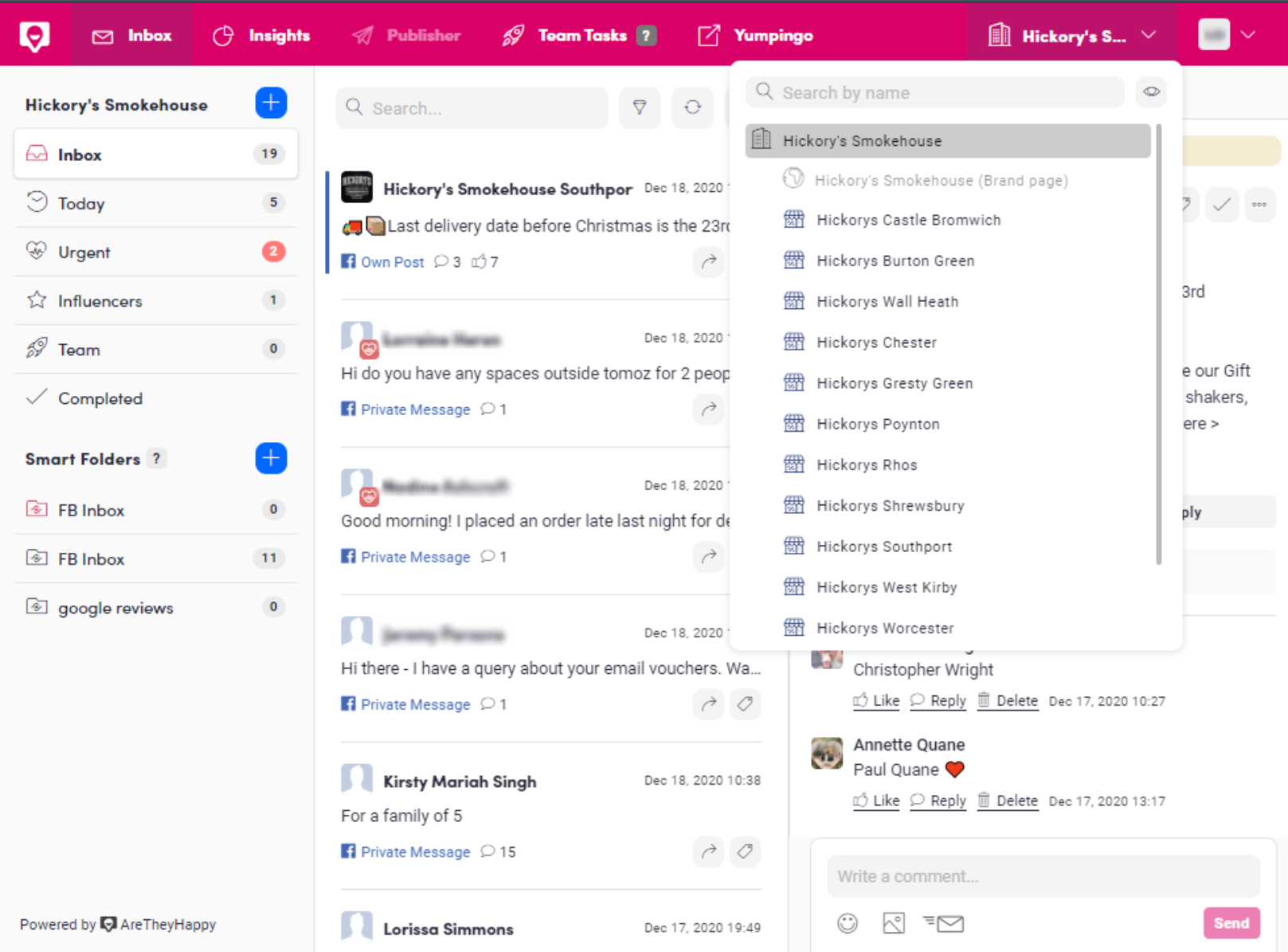The image size is (1288, 952).
Task: Open the Yumpingo tab
Action: pos(755,36)
